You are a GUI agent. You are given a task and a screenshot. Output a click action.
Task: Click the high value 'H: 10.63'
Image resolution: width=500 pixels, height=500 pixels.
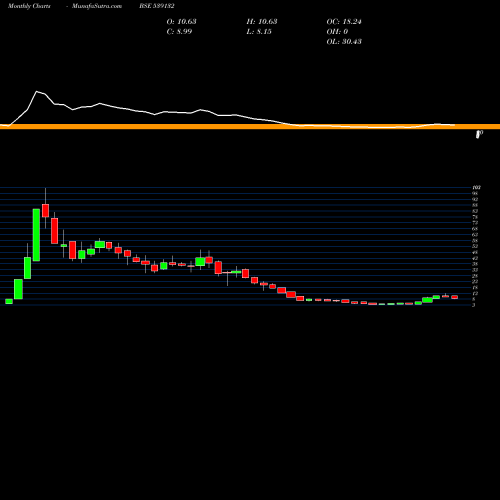(262, 21)
